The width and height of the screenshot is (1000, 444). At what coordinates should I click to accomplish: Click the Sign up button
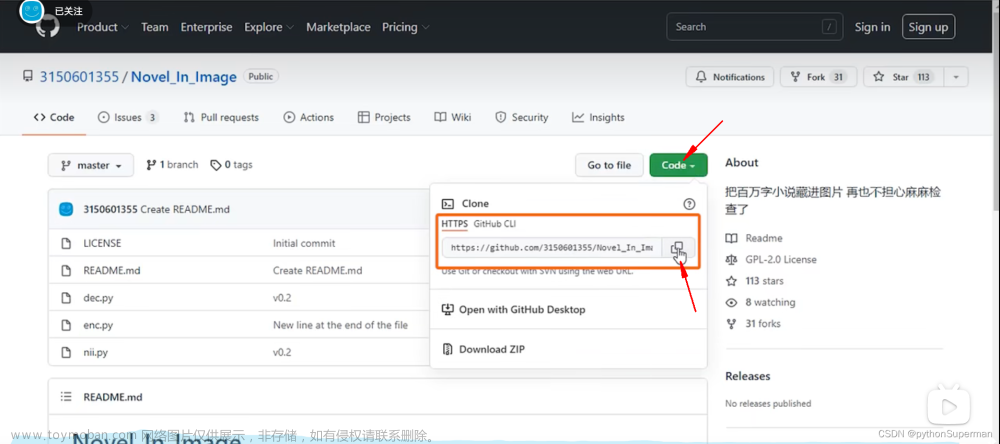click(x=928, y=27)
